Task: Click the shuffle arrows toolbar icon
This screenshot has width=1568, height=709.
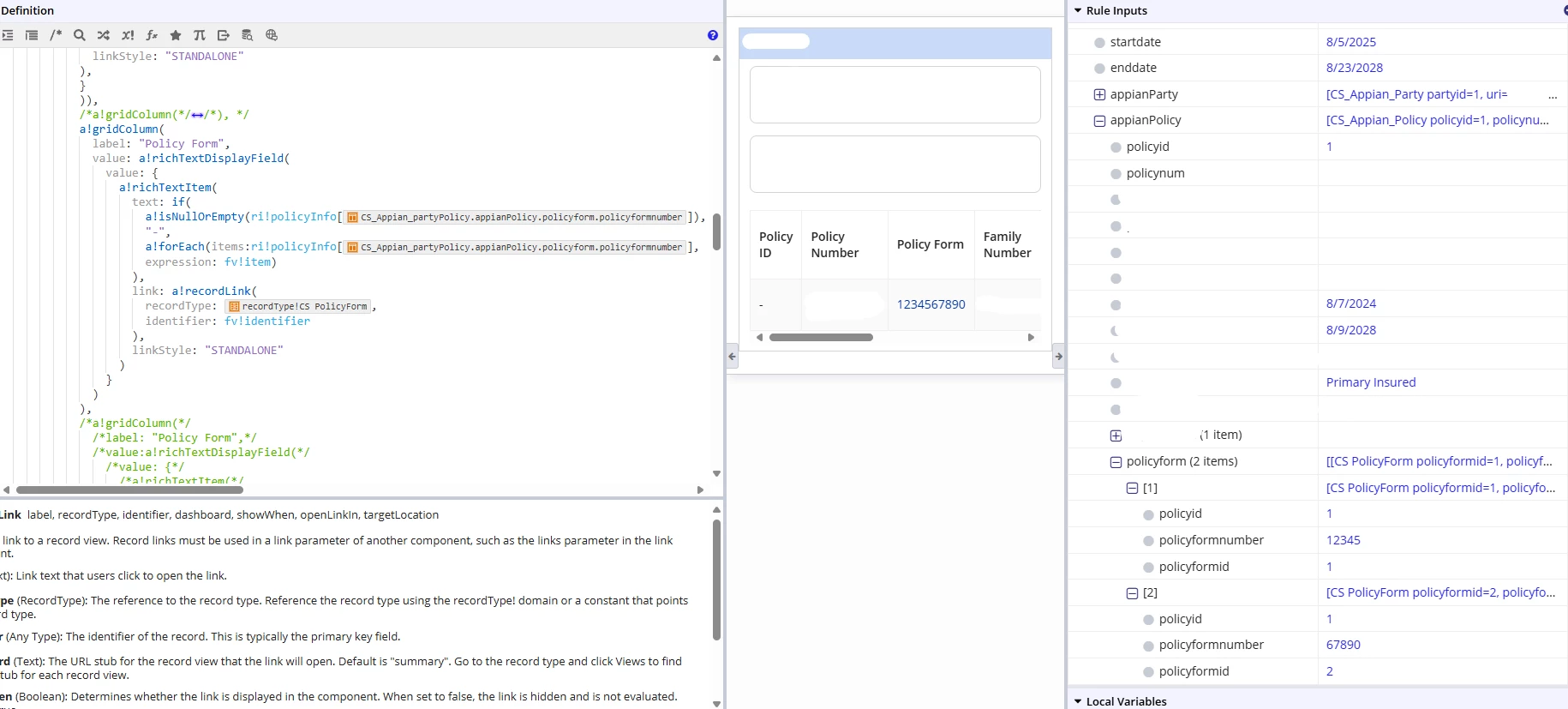Action: (104, 35)
